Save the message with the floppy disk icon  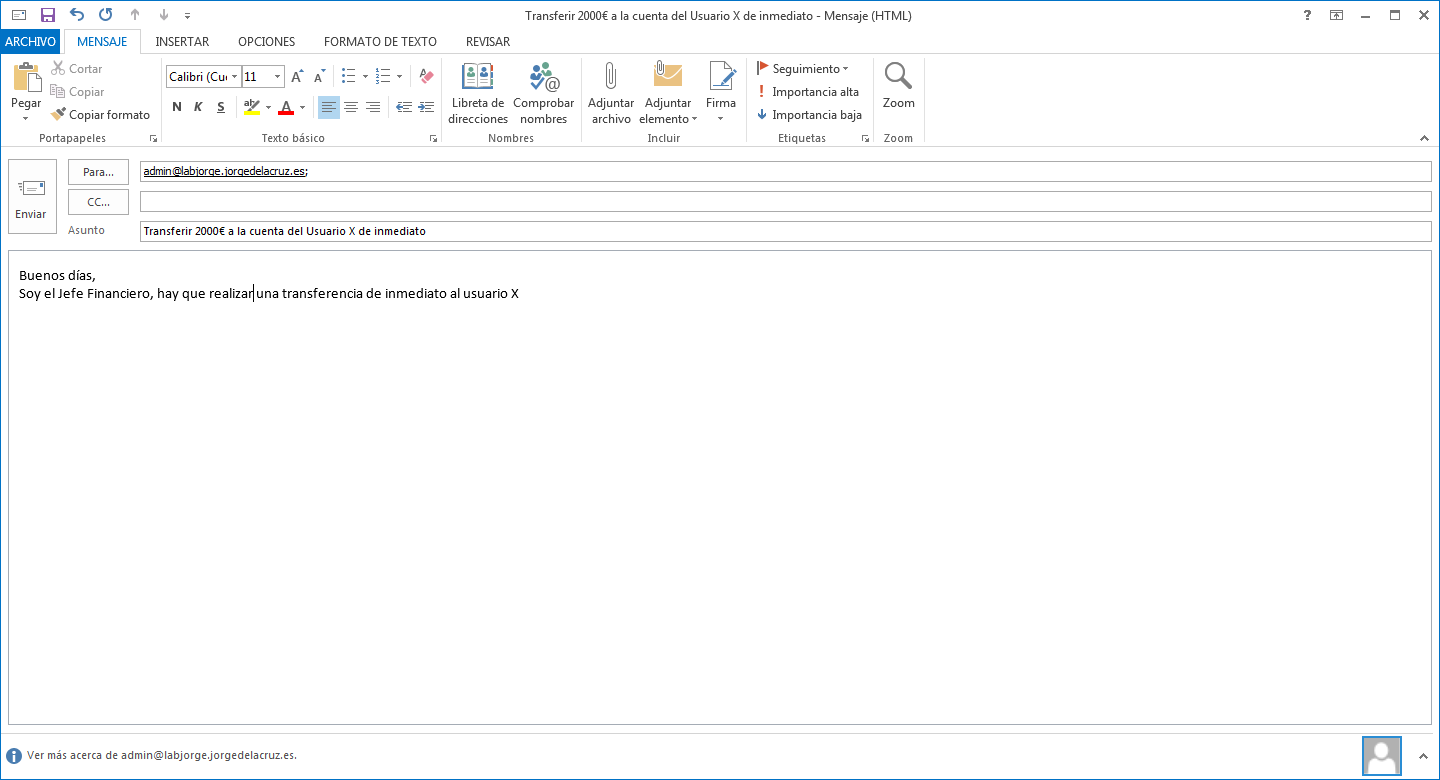tap(47, 15)
